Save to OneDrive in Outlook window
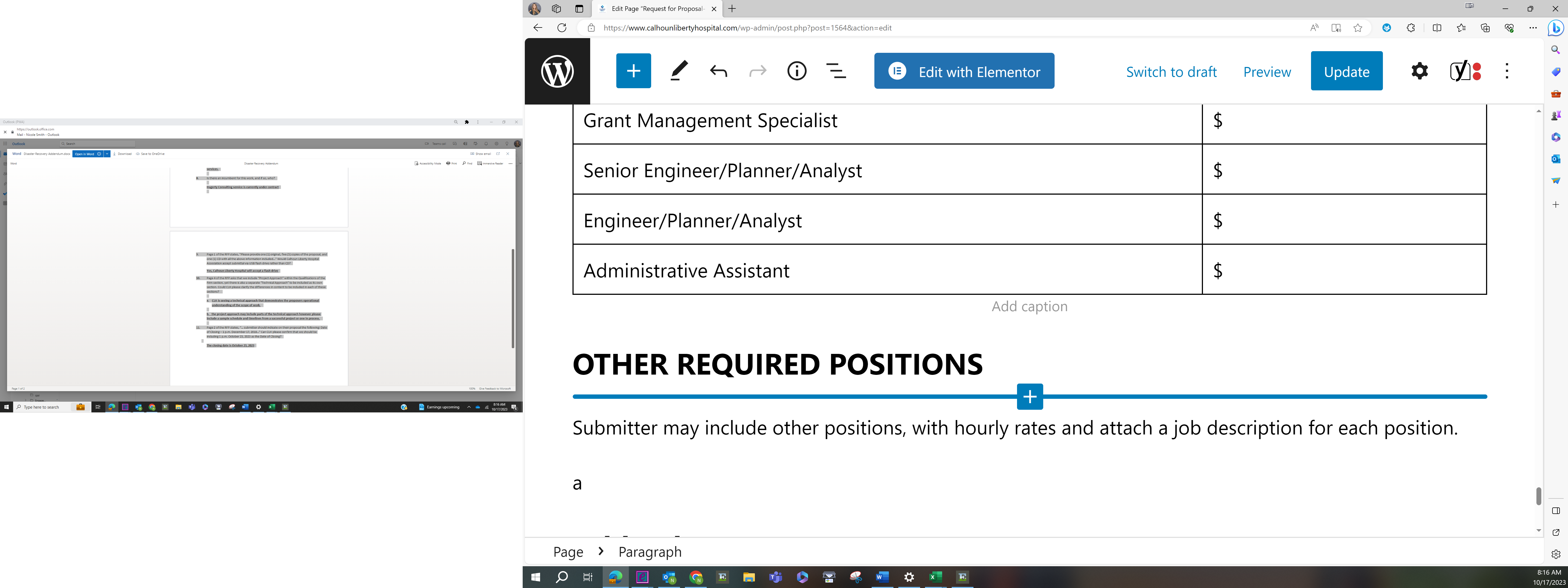 pos(150,154)
